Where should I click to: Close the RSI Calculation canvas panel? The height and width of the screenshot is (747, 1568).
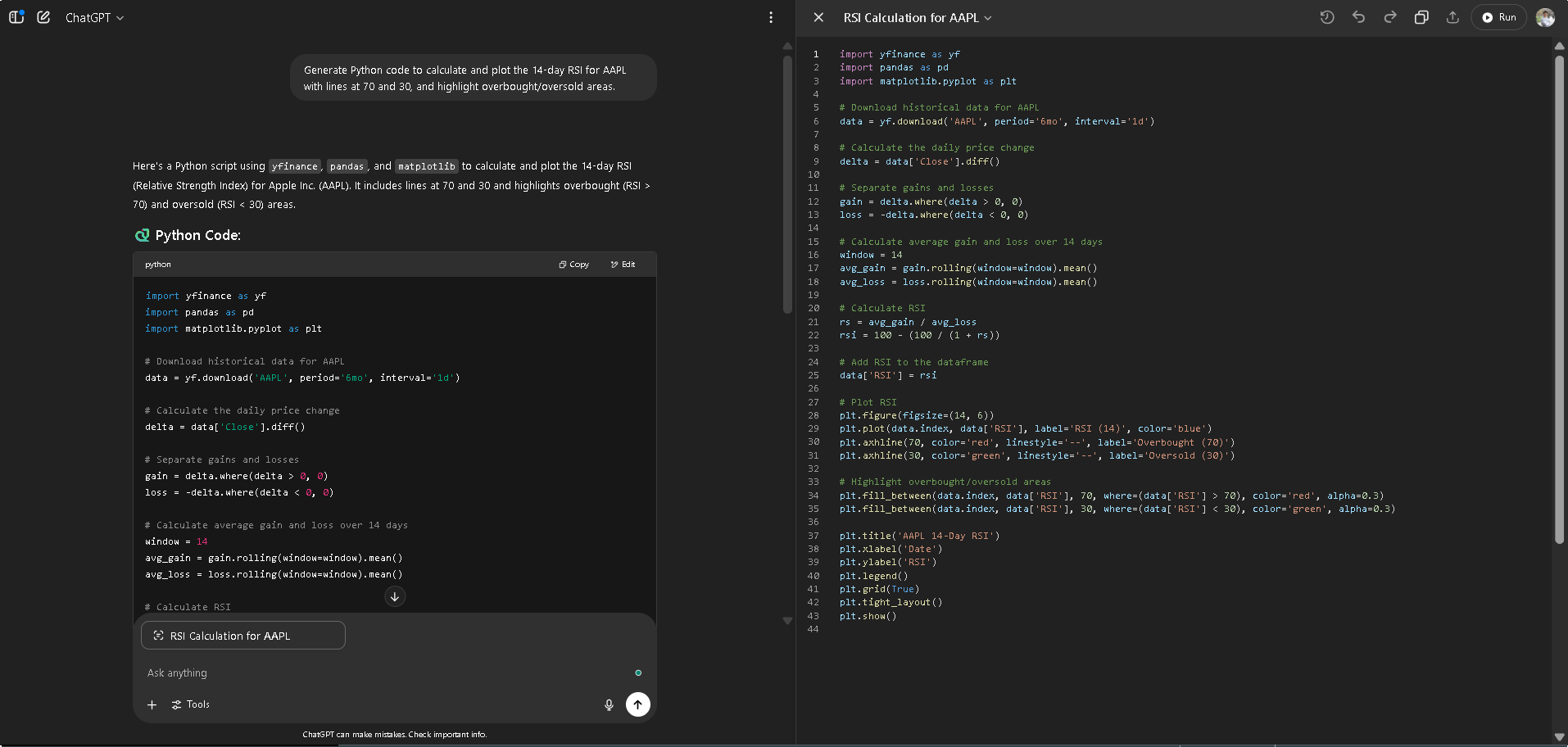click(x=818, y=17)
